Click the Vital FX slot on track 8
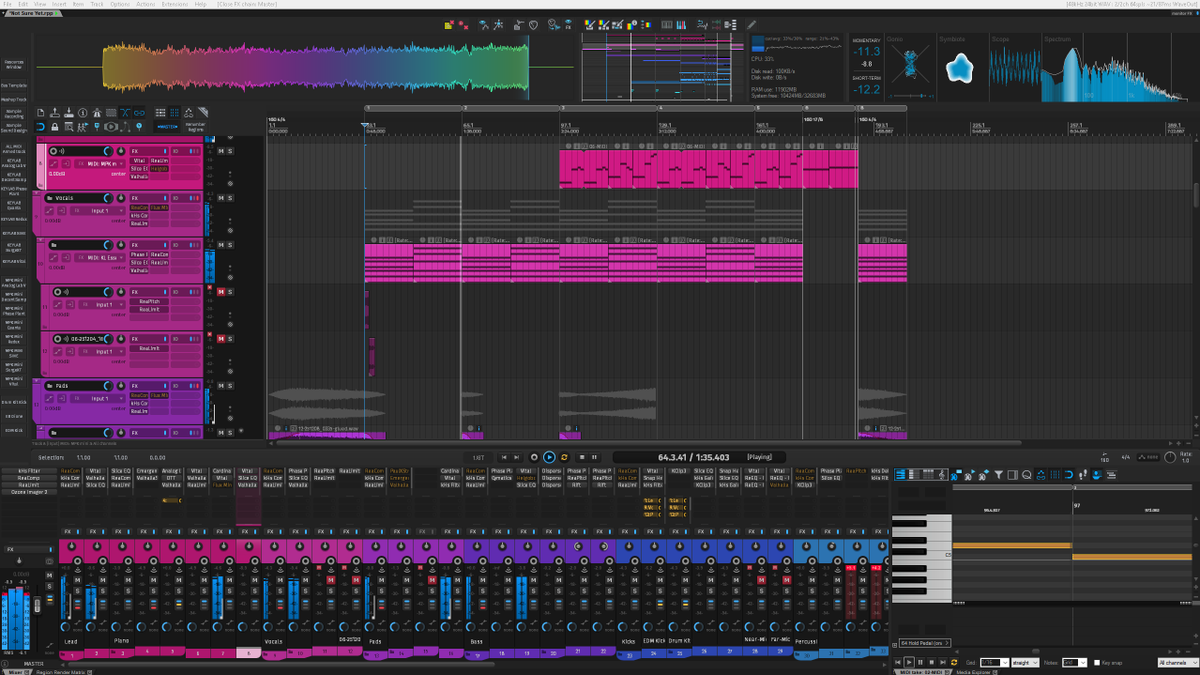 coord(139,161)
